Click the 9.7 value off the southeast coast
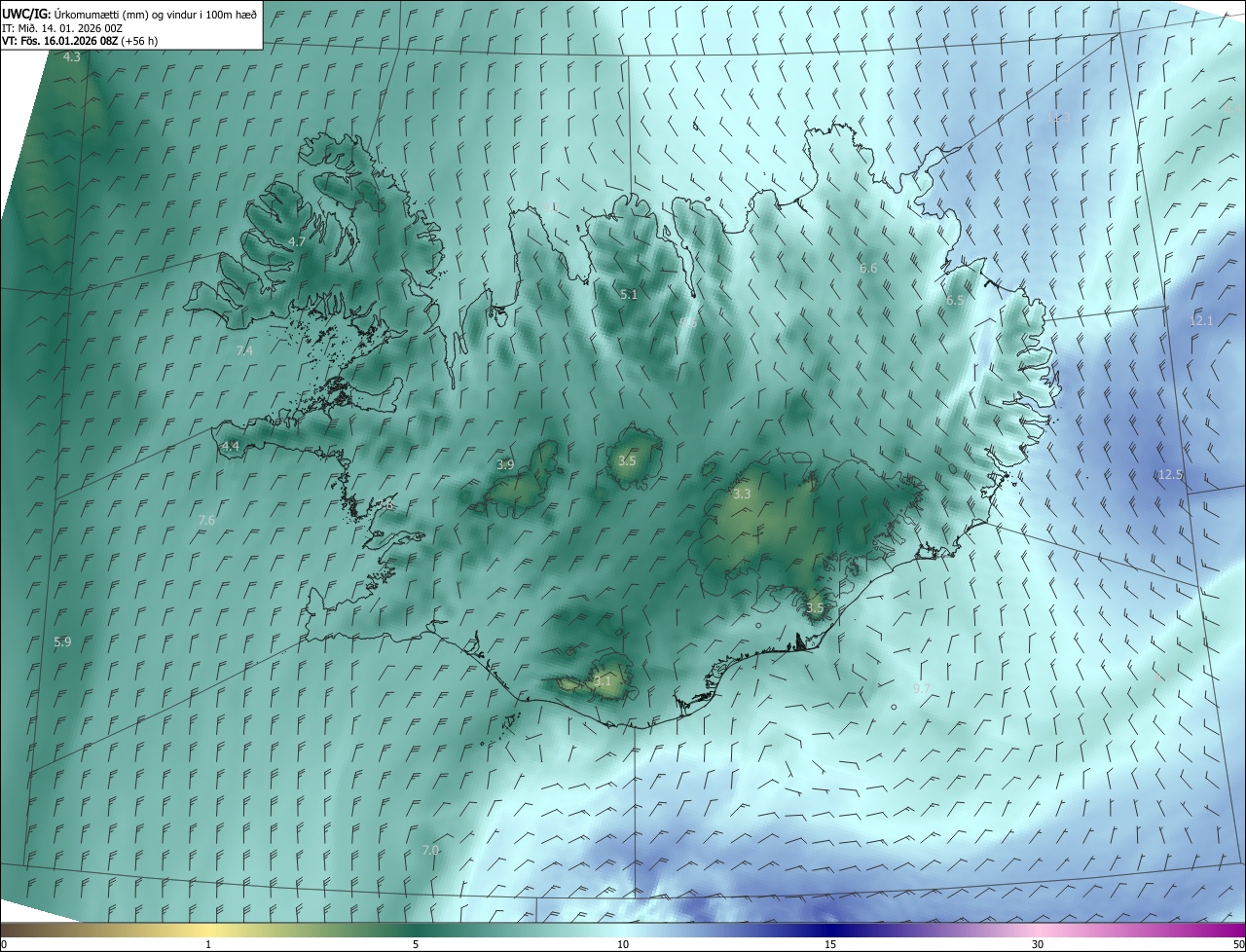The image size is (1246, 952). (921, 688)
